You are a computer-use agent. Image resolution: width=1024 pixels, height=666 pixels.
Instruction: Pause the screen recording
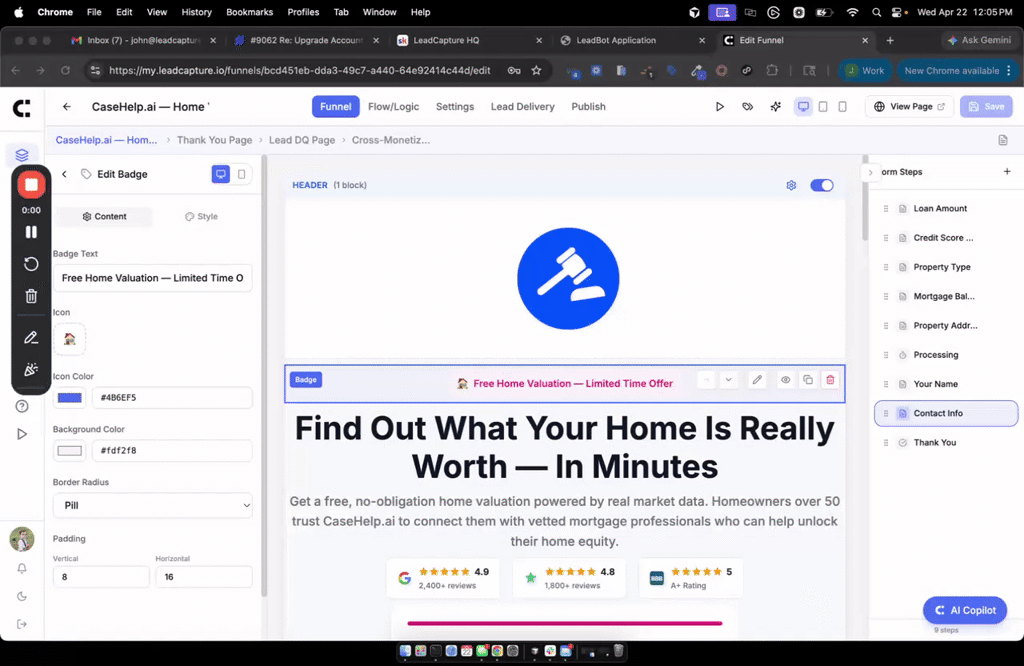coord(31,232)
